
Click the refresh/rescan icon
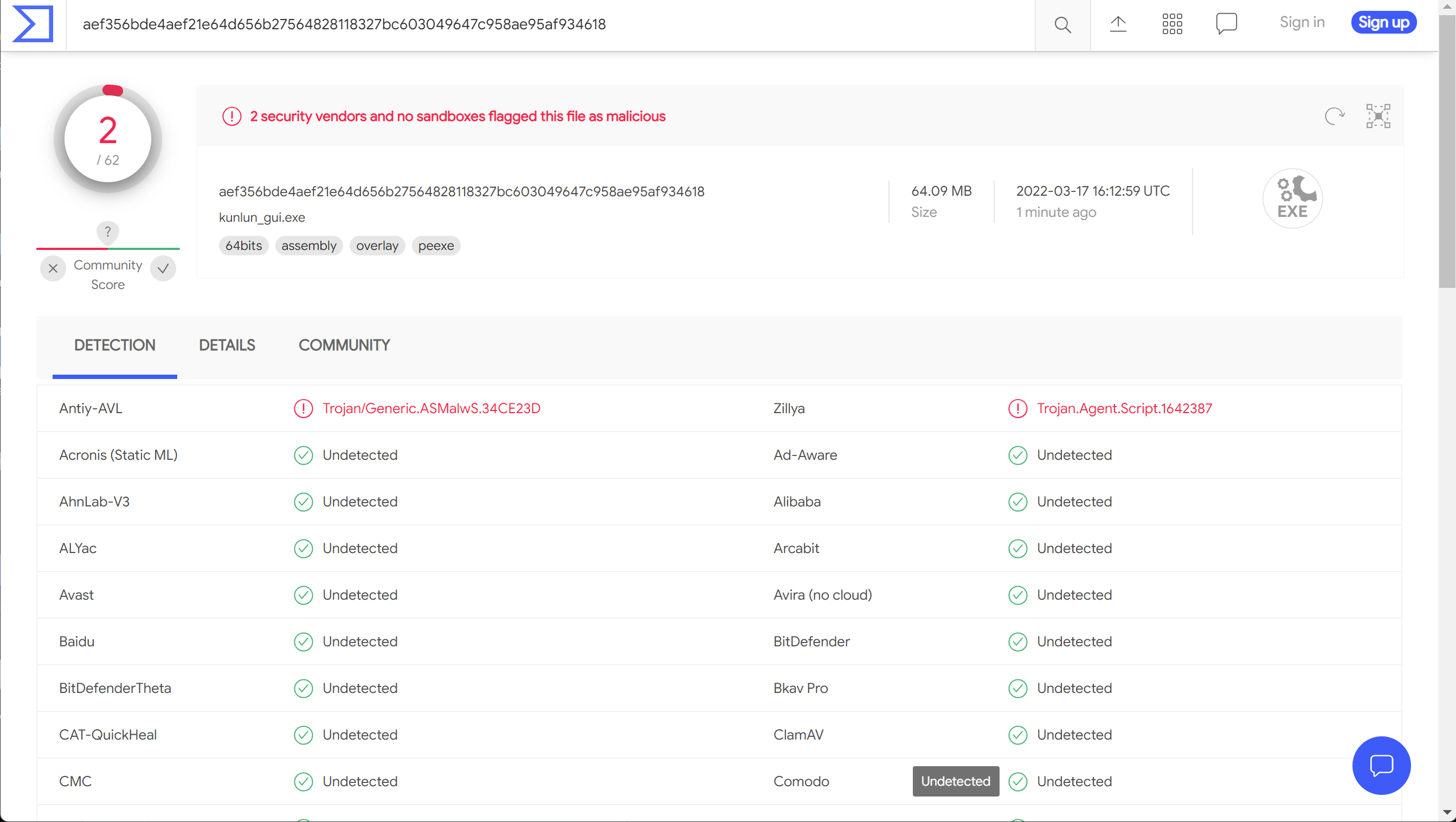(1335, 116)
